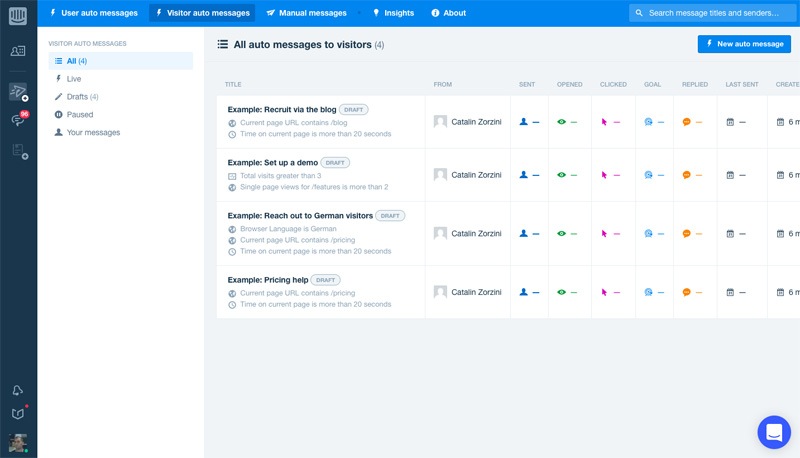Click the REPLIED column header
800x458 pixels.
click(x=695, y=85)
